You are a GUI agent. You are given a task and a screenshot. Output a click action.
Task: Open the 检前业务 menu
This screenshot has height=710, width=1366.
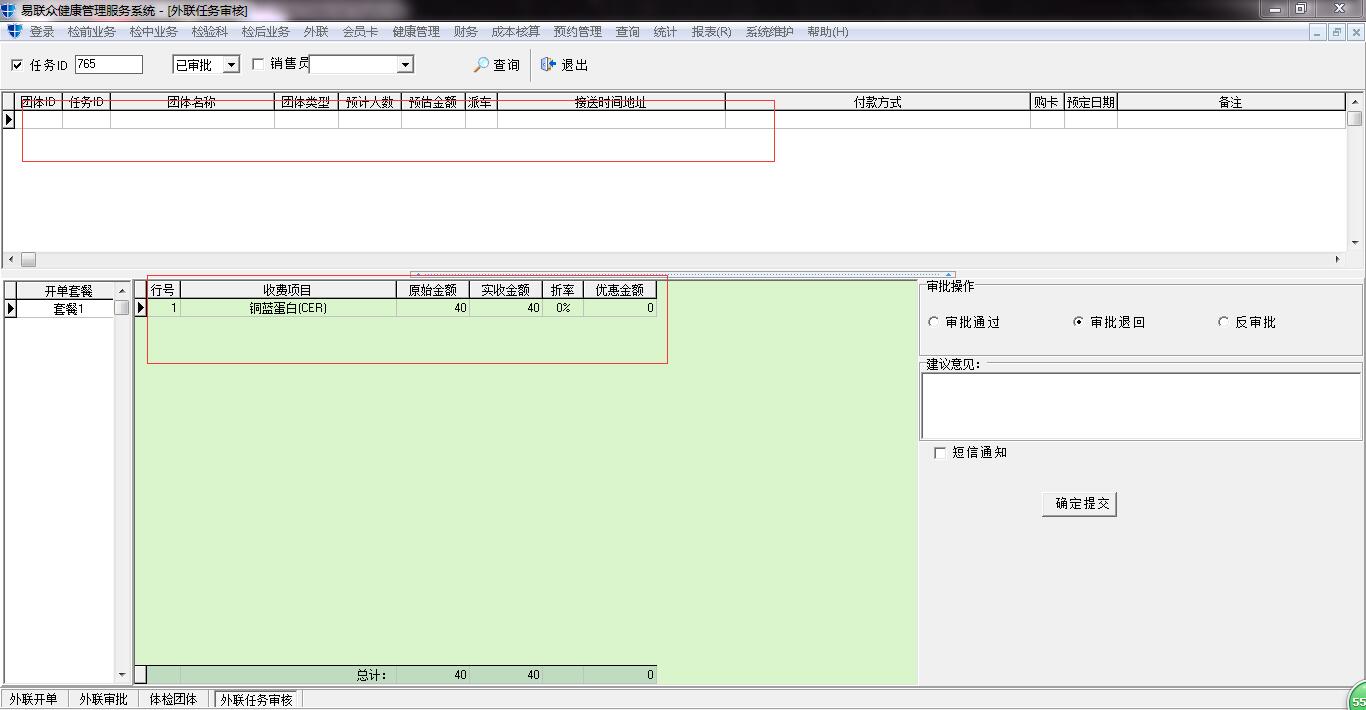(92, 32)
